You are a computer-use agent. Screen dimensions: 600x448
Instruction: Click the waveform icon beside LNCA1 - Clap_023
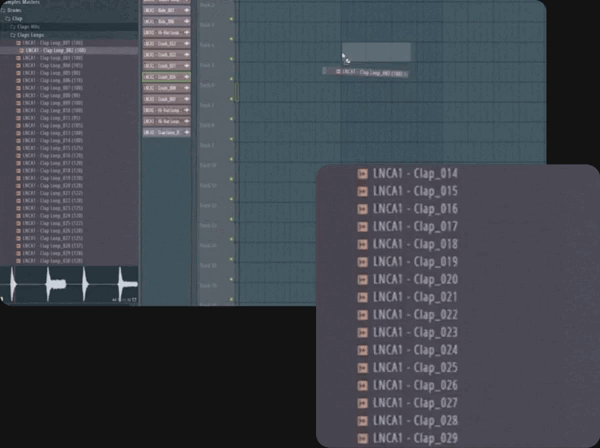pyautogui.click(x=362, y=332)
